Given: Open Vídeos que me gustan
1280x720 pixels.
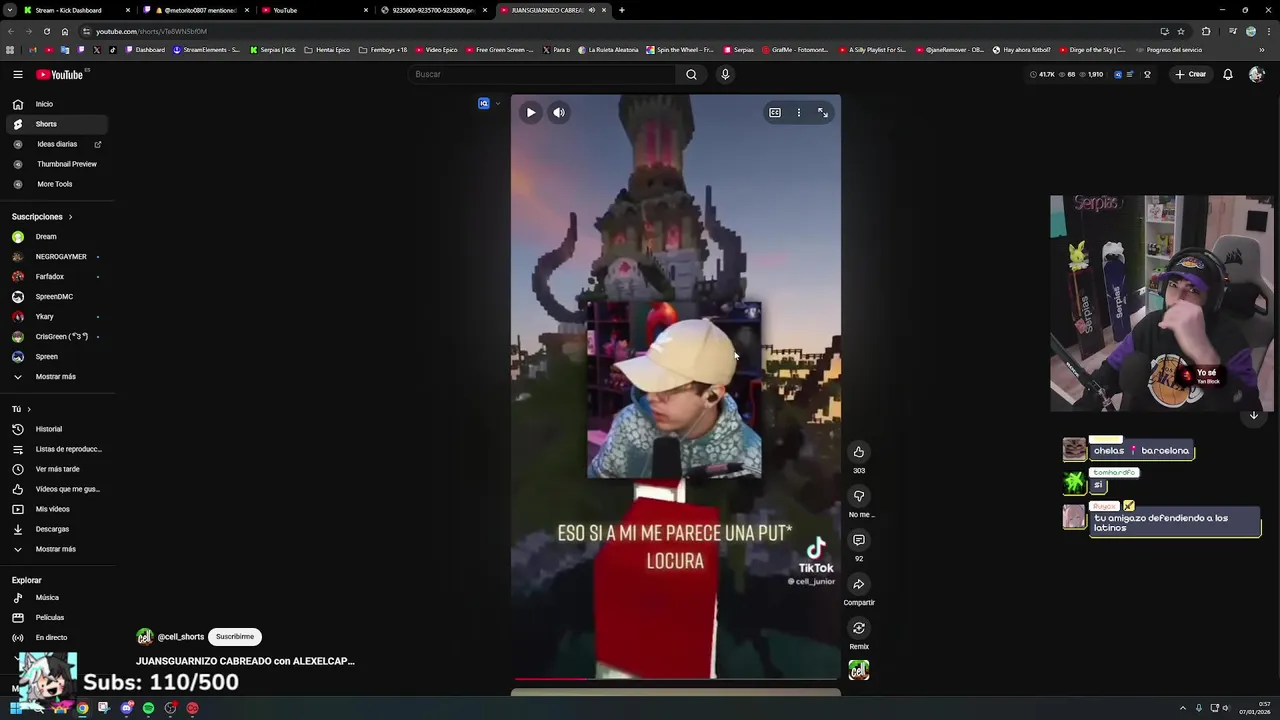Looking at the screenshot, I should pyautogui.click(x=56, y=489).
